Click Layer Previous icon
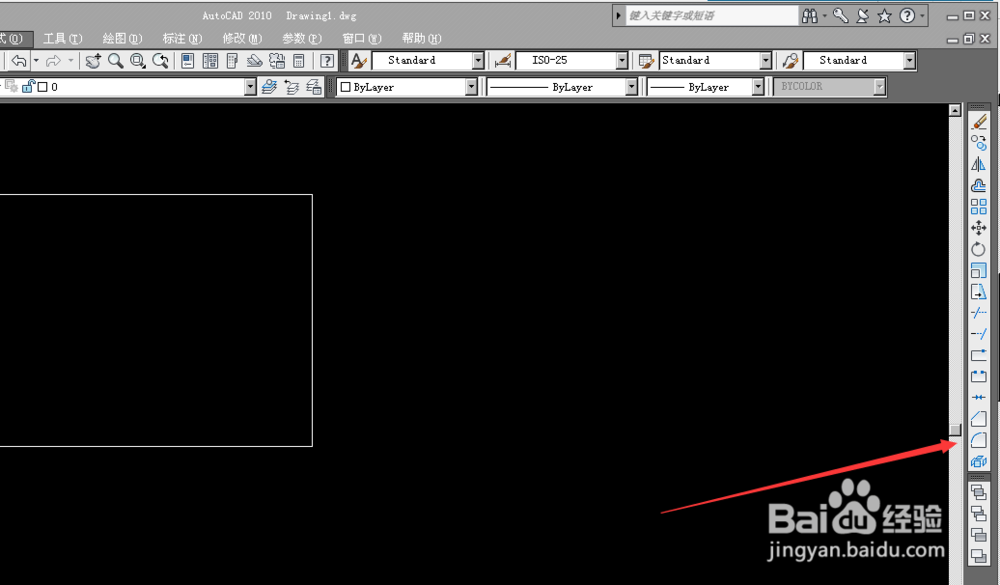This screenshot has width=1000, height=585. [291, 87]
